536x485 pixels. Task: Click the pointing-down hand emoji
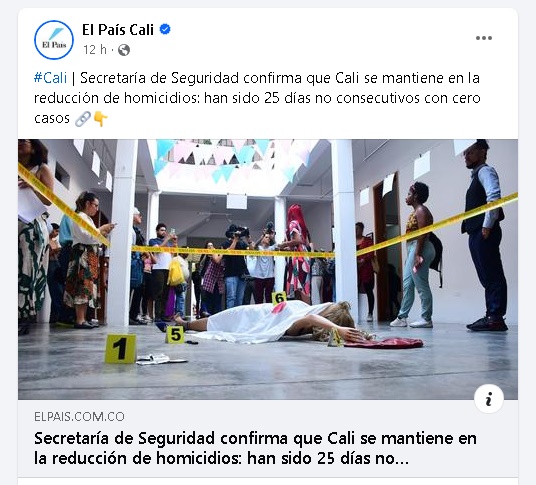coord(100,119)
